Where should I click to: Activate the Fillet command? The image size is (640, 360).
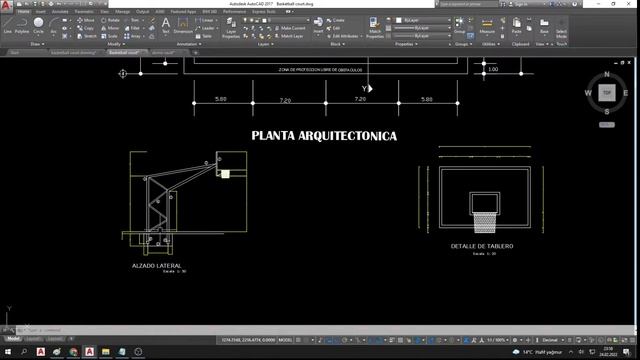click(132, 28)
